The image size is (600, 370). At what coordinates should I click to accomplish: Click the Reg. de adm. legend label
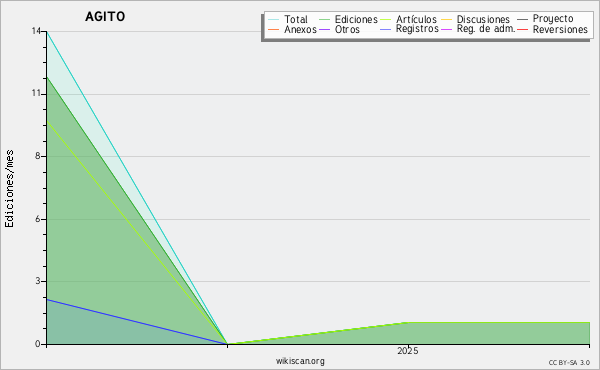(x=486, y=29)
